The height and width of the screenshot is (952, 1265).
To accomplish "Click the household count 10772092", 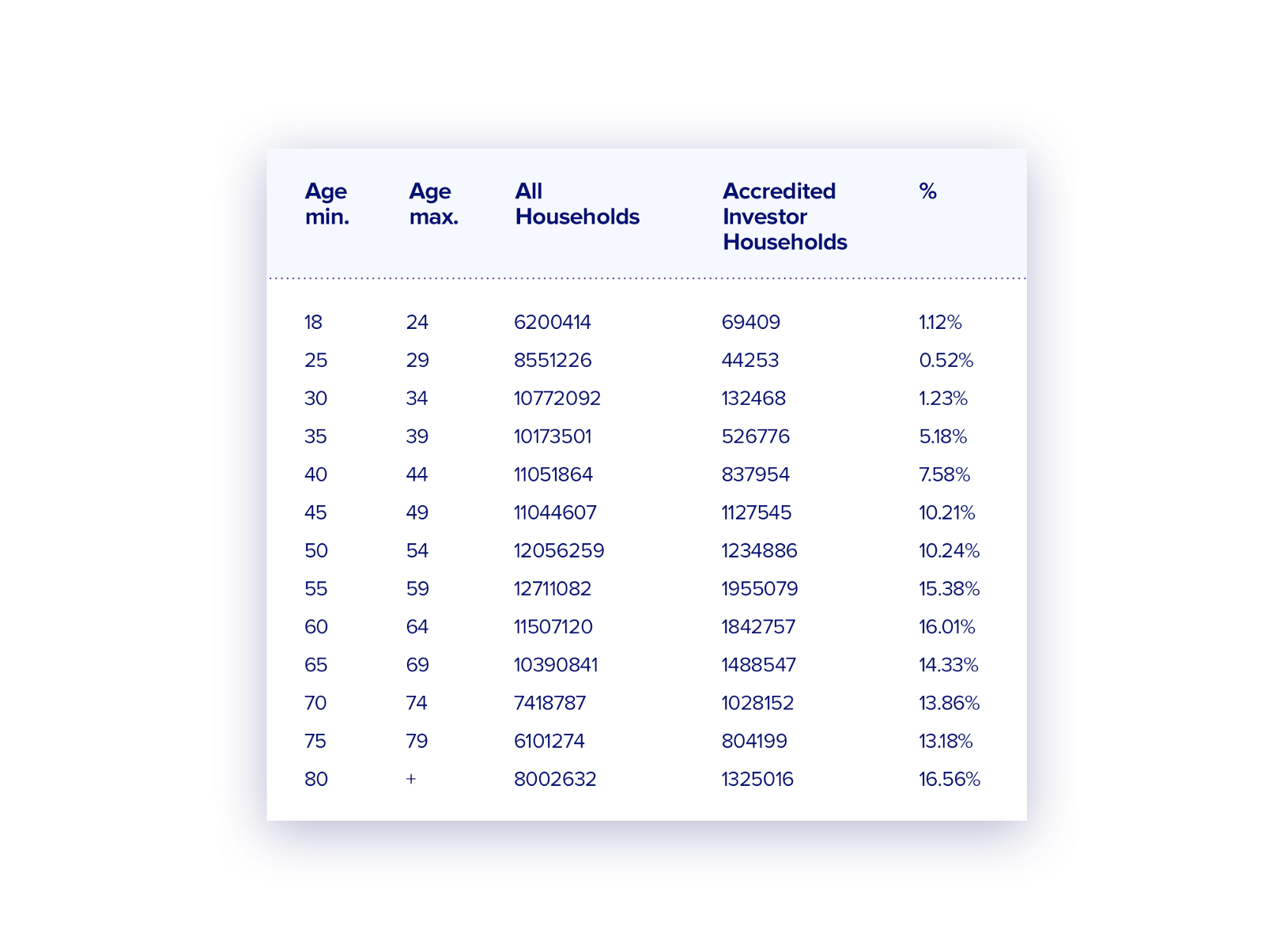I will (x=557, y=399).
